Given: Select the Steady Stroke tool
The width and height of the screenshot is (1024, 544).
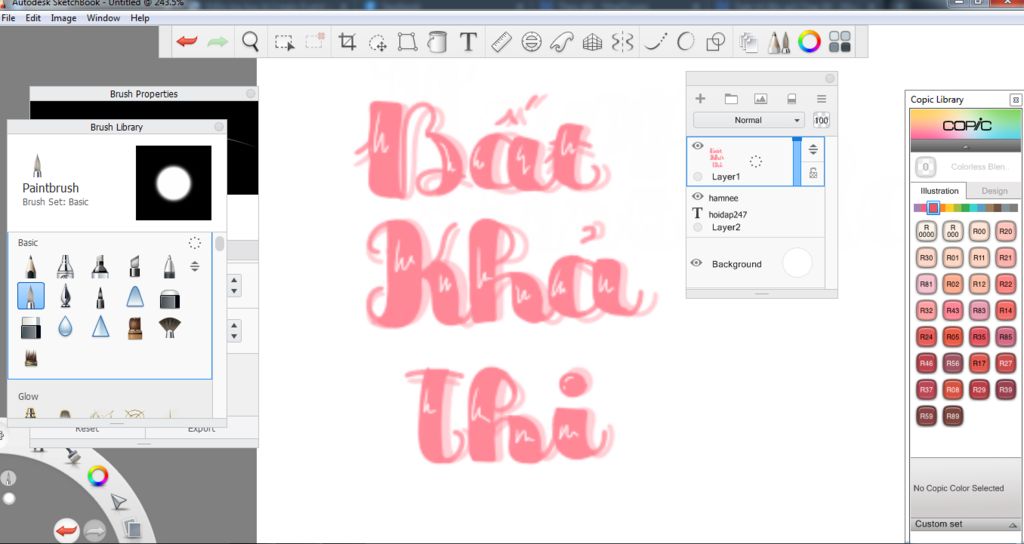Looking at the screenshot, I should [655, 42].
